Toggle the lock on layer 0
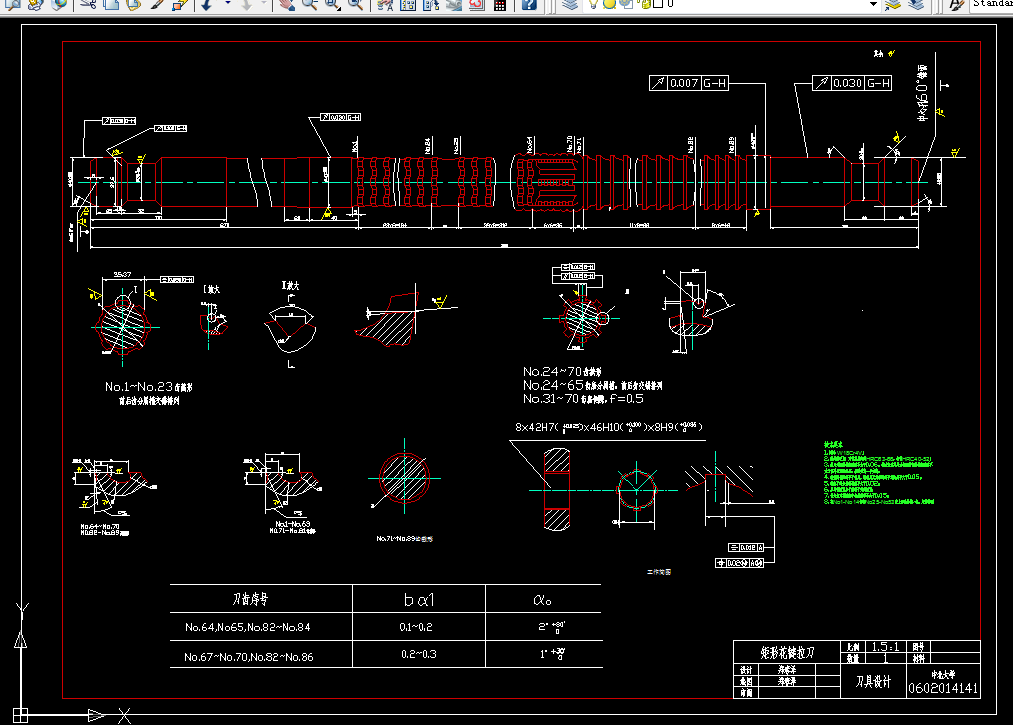1013x725 pixels. coord(645,4)
